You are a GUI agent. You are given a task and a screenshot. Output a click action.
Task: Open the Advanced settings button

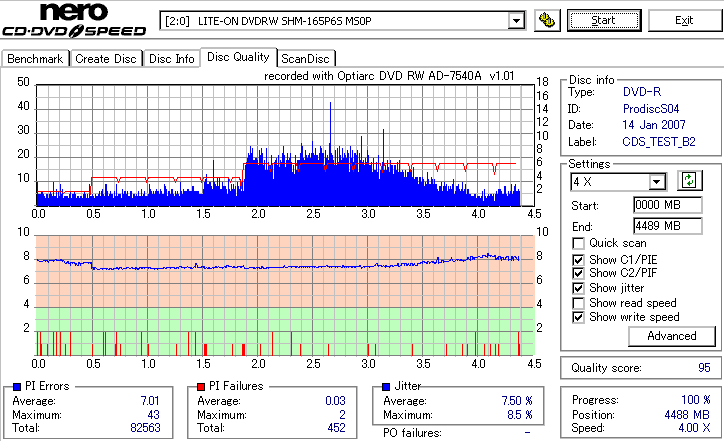(671, 336)
